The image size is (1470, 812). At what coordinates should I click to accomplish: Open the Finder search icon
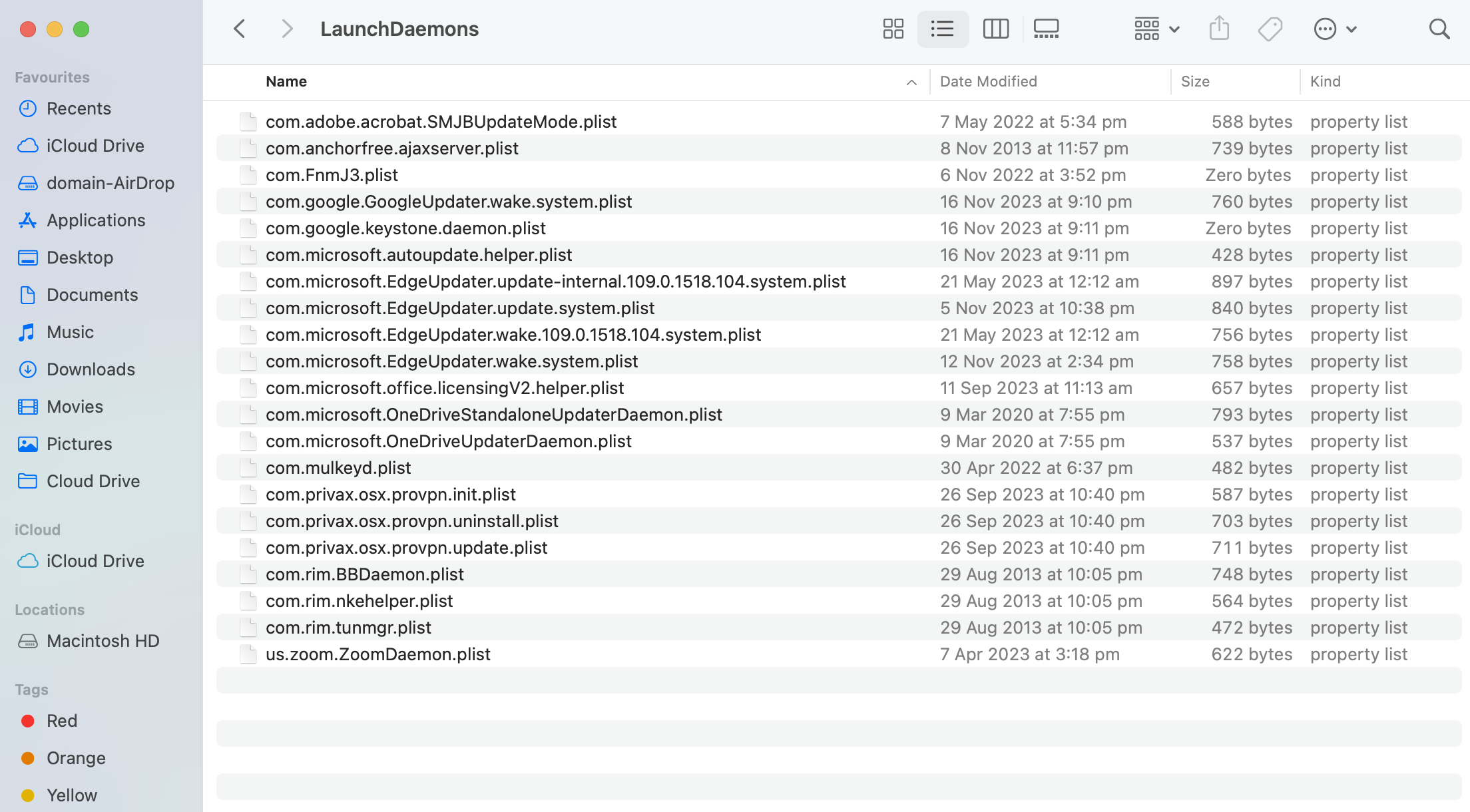tap(1439, 29)
